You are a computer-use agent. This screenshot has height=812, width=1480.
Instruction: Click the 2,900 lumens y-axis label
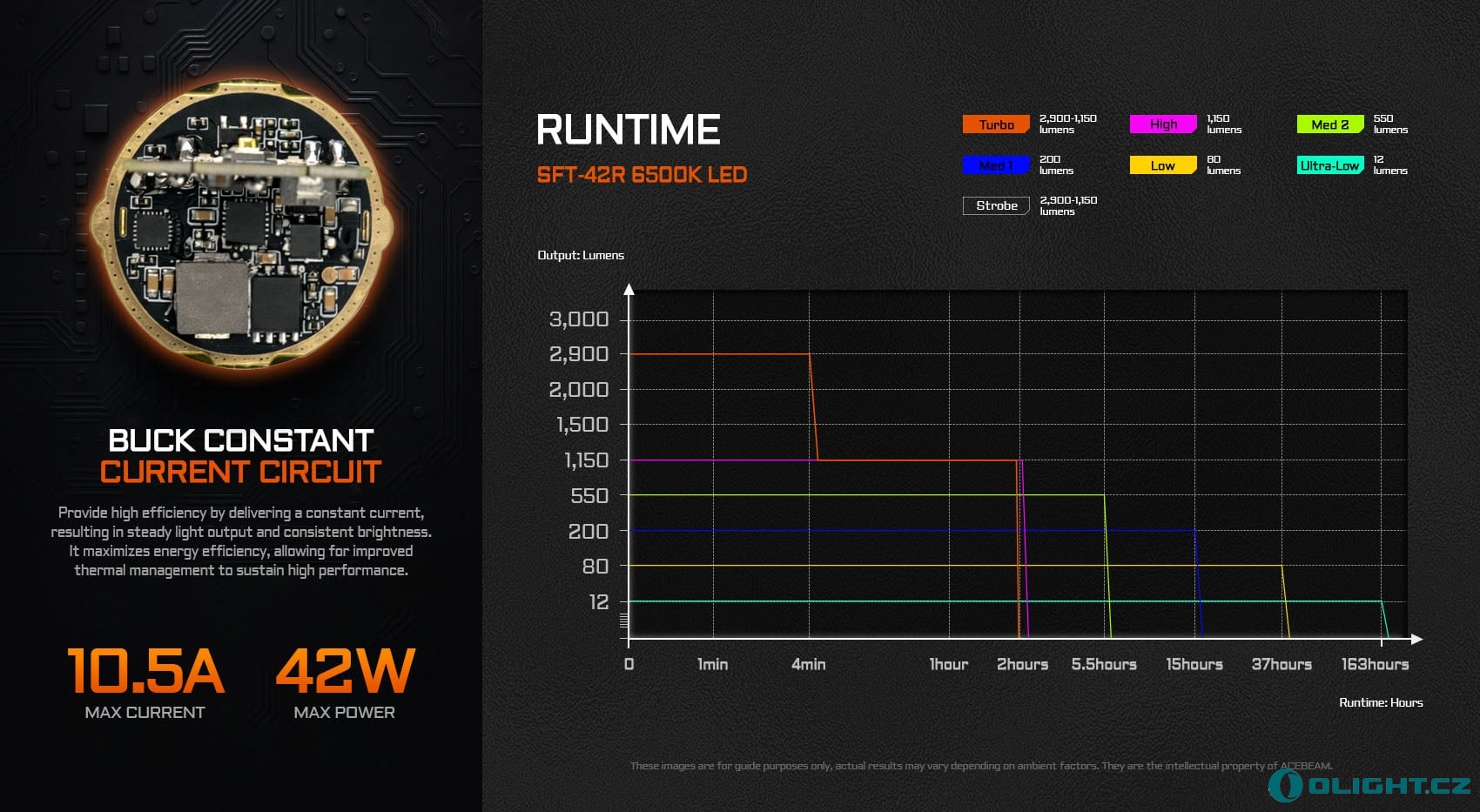tap(578, 354)
